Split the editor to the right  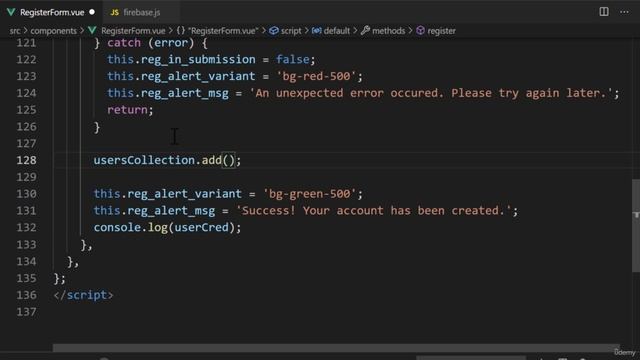[604, 12]
